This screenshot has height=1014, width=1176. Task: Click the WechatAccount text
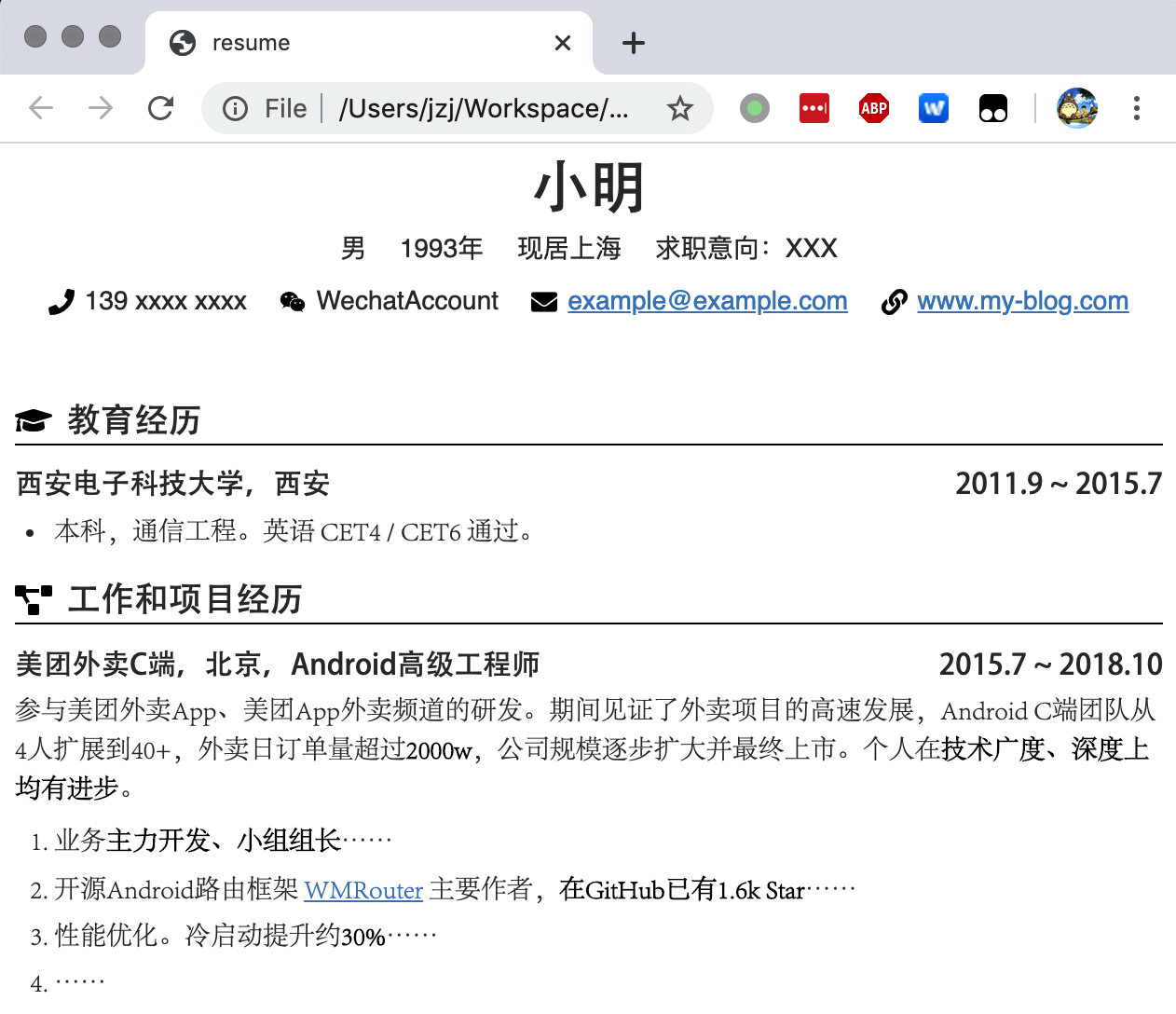pyautogui.click(x=407, y=301)
